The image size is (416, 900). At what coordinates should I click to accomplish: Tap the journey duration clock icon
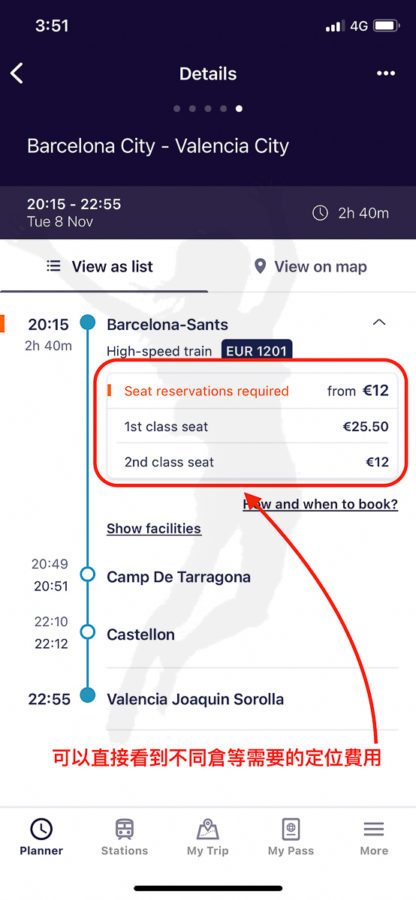(320, 214)
